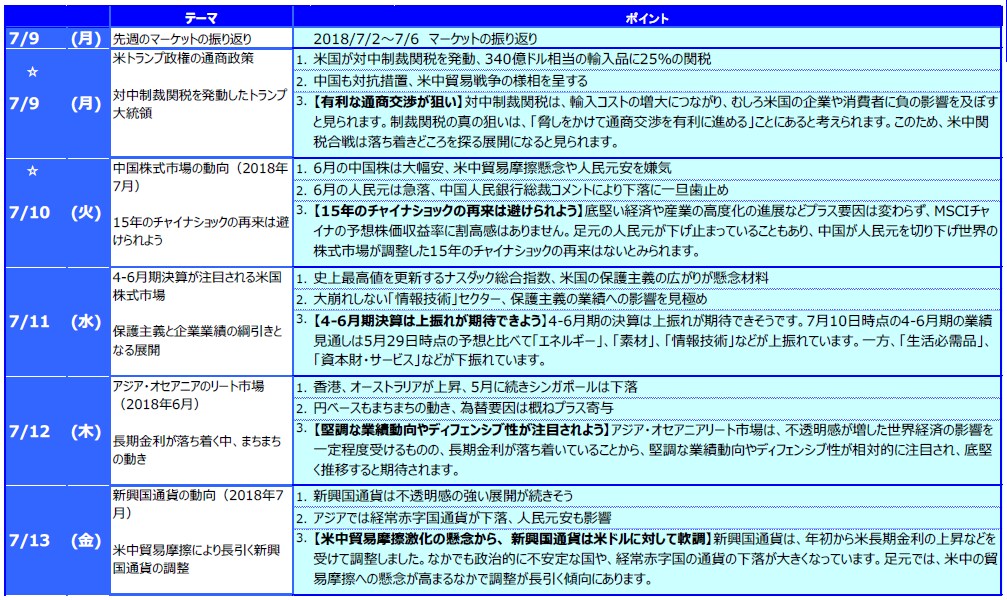Click the star above the 7/10 date
Viewport: 1007px width, 600px height.
pos(32,171)
